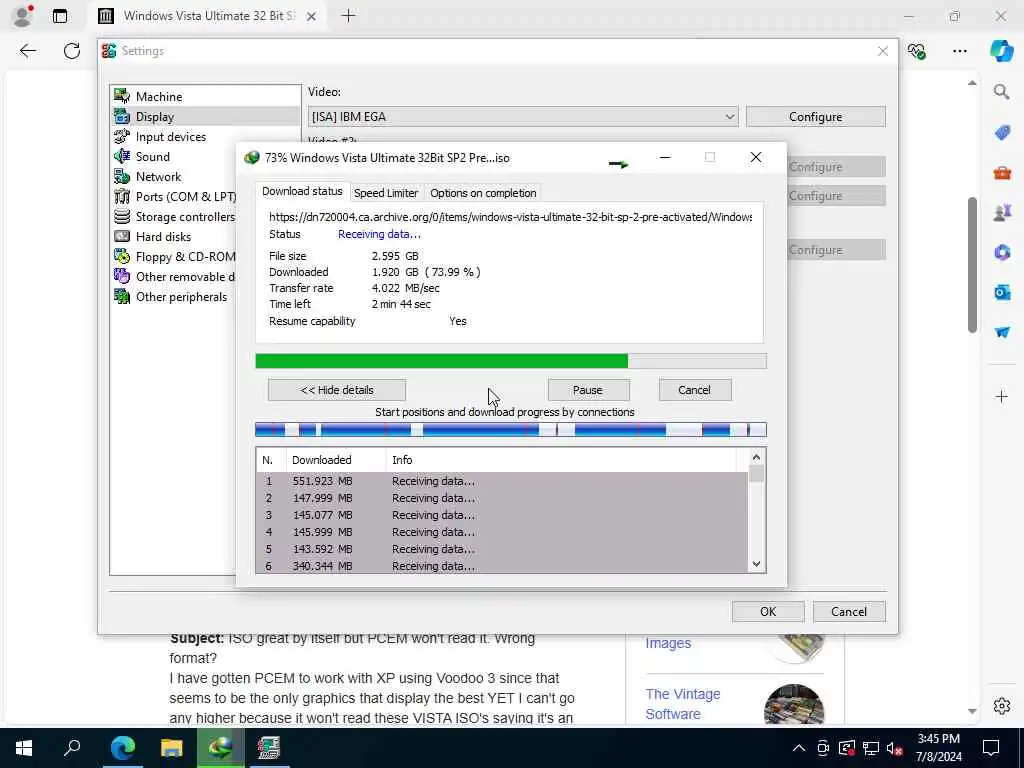Open Other removable devices icon
Viewport: 1024px width, 768px height.
(x=122, y=276)
